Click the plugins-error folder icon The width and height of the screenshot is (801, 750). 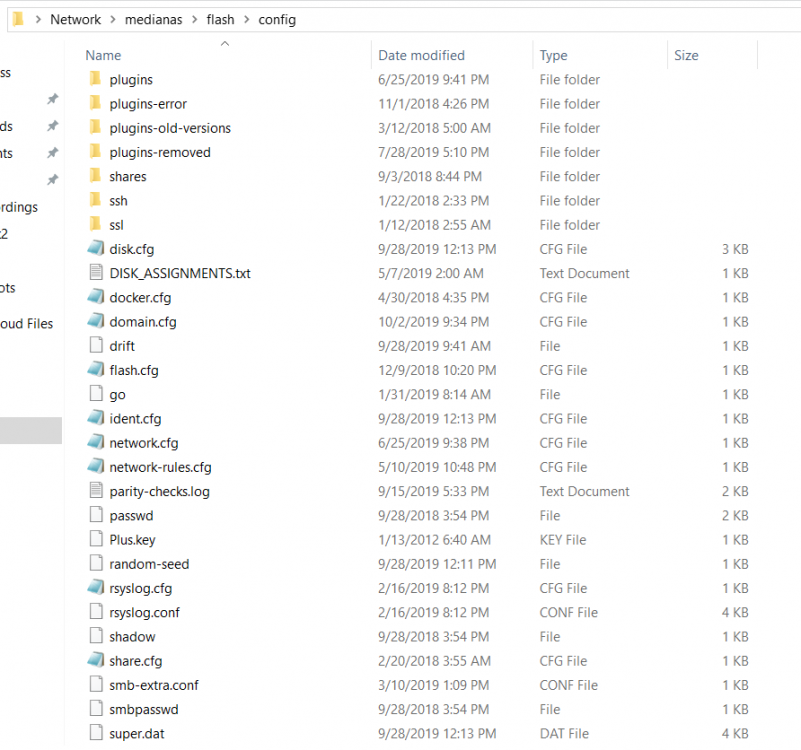tap(95, 103)
